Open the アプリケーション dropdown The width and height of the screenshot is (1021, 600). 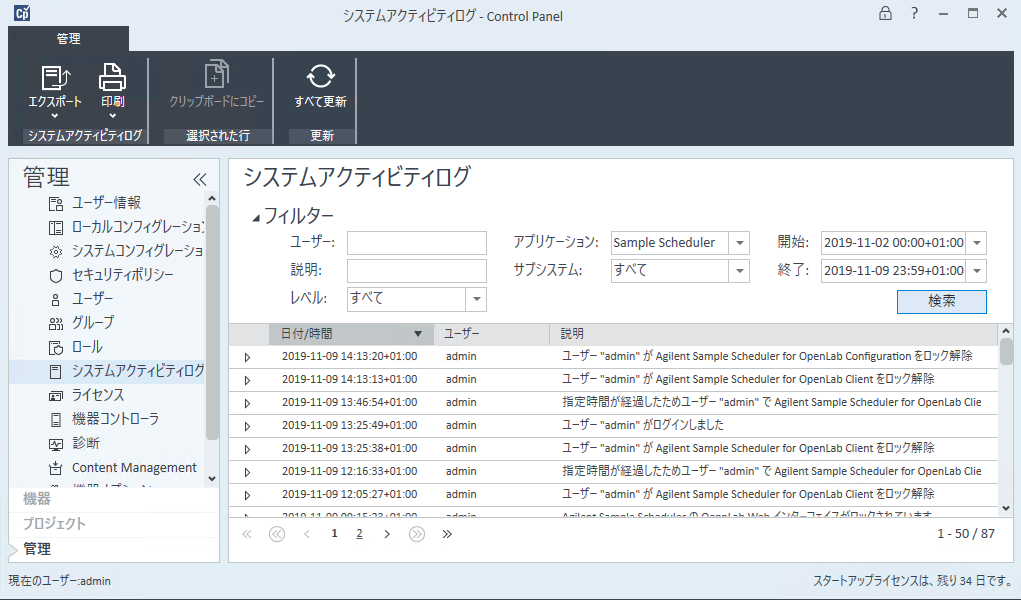coord(739,243)
